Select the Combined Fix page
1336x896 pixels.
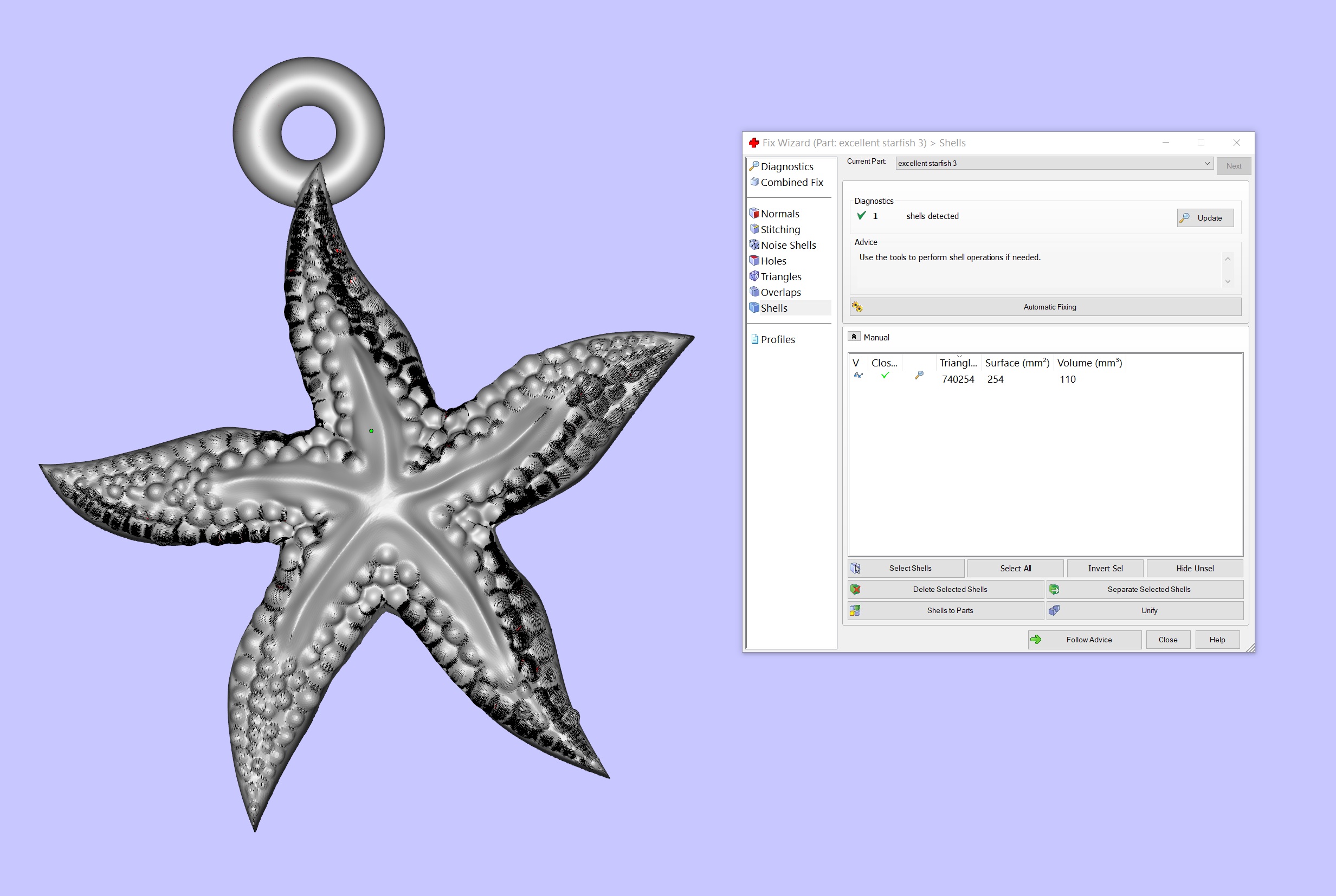(x=791, y=182)
